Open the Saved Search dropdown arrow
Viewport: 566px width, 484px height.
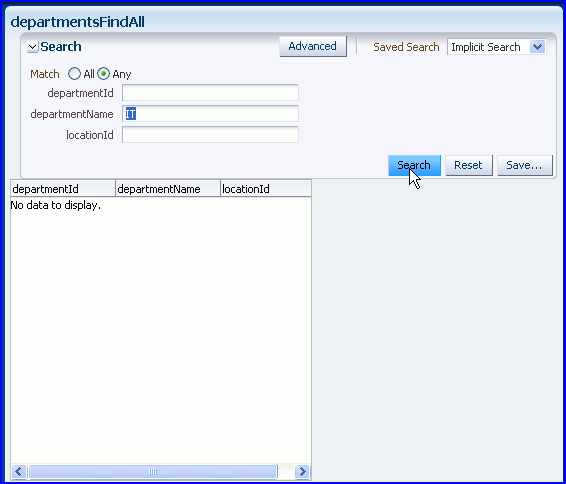pos(537,47)
